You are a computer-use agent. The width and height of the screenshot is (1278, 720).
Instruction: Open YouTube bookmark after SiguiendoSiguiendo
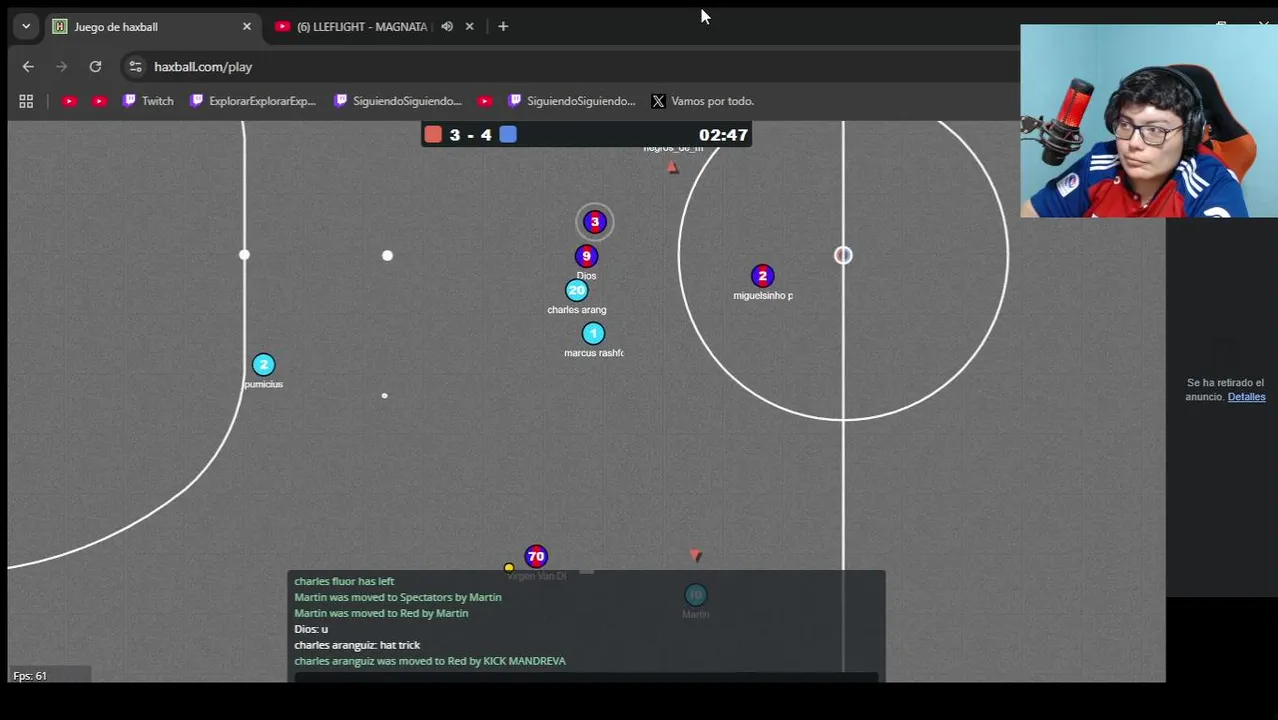click(485, 101)
